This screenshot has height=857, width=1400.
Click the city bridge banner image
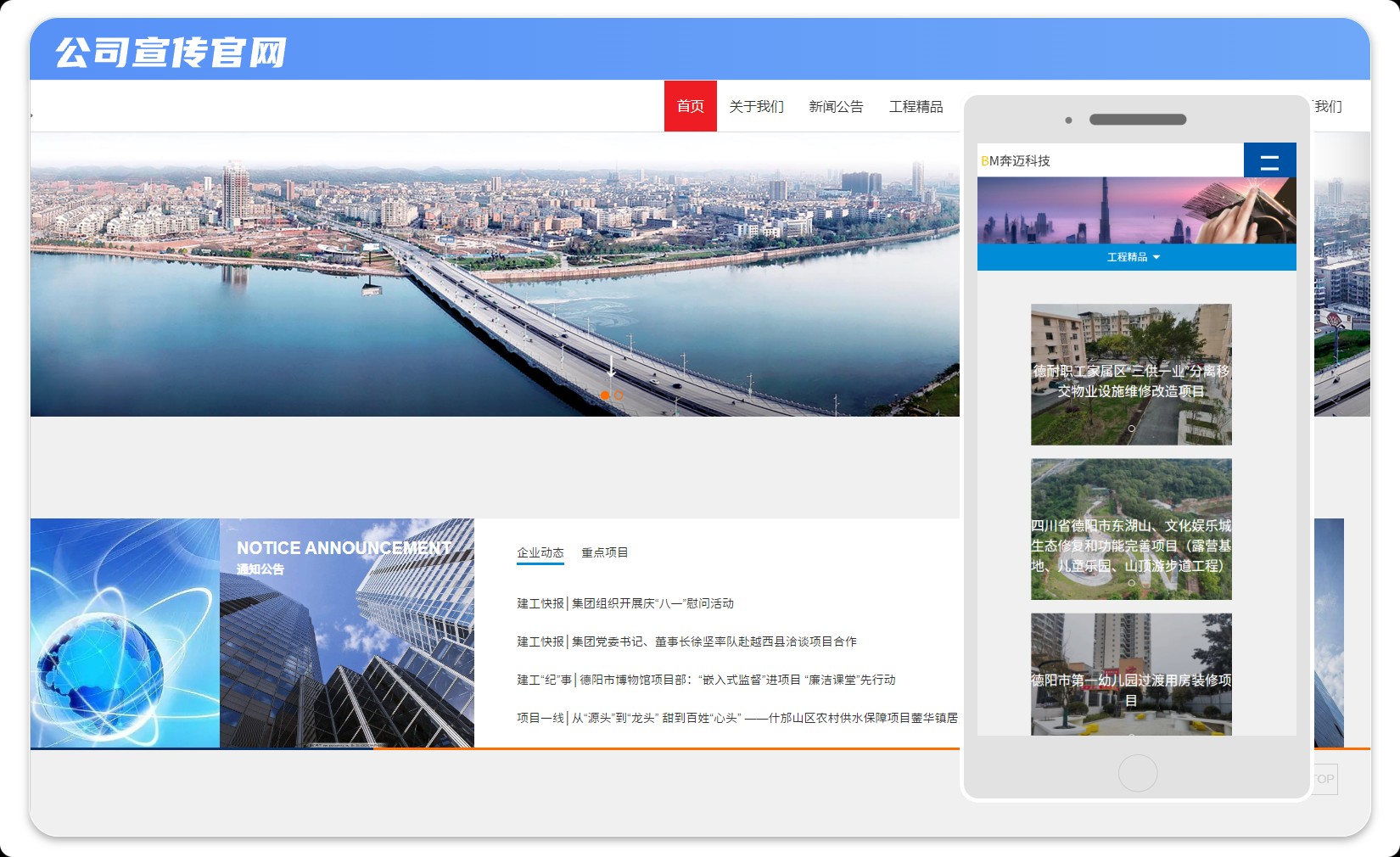coord(495,274)
